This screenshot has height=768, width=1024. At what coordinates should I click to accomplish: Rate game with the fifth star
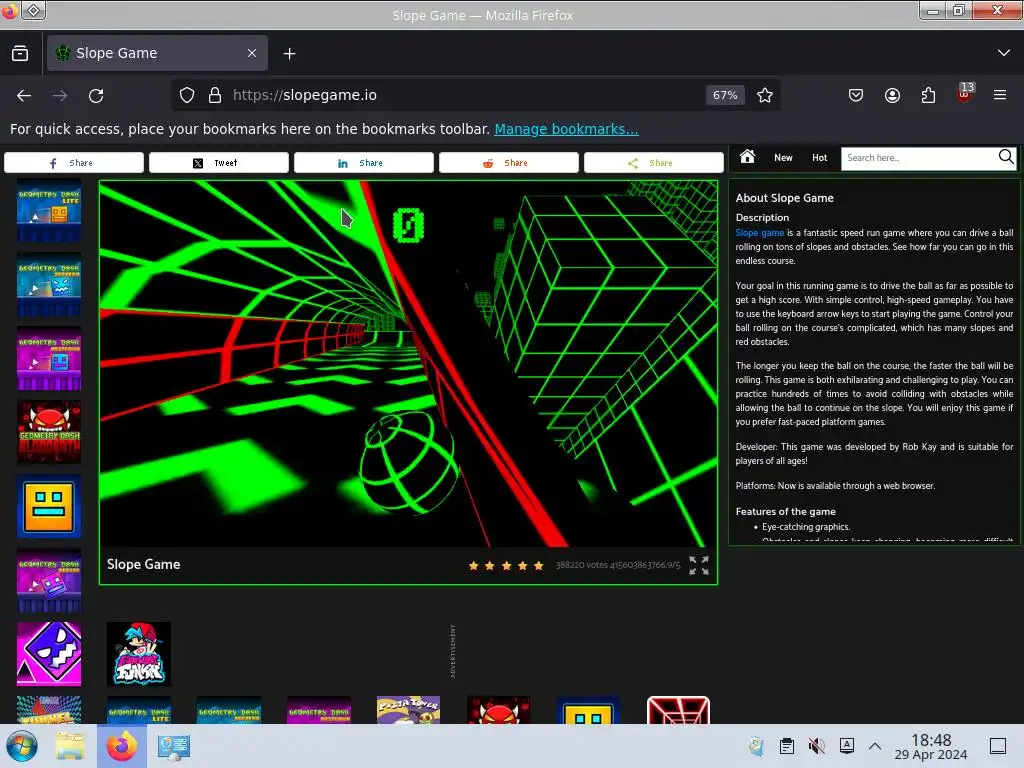point(538,566)
